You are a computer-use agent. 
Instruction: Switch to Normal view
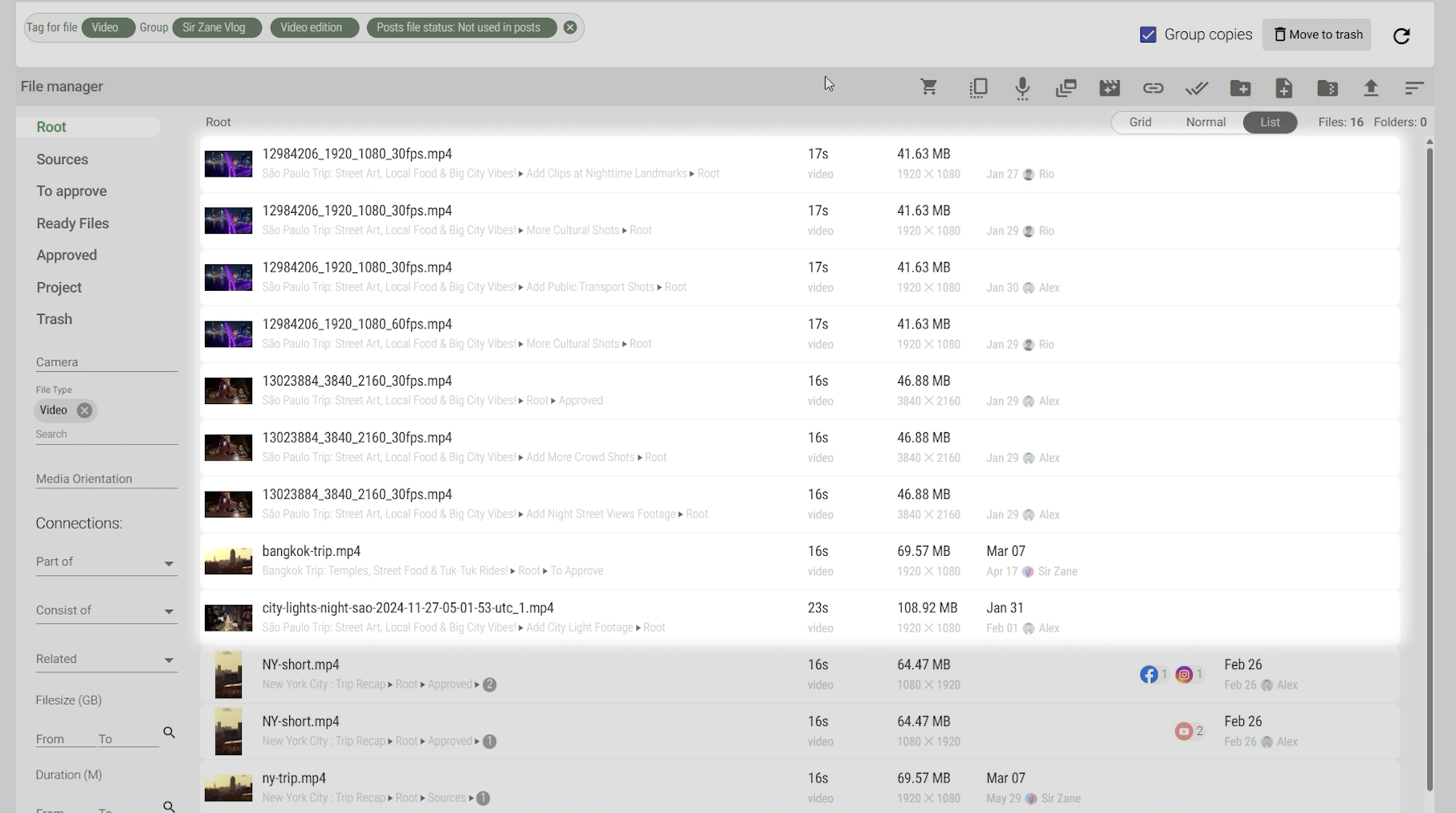point(1205,122)
